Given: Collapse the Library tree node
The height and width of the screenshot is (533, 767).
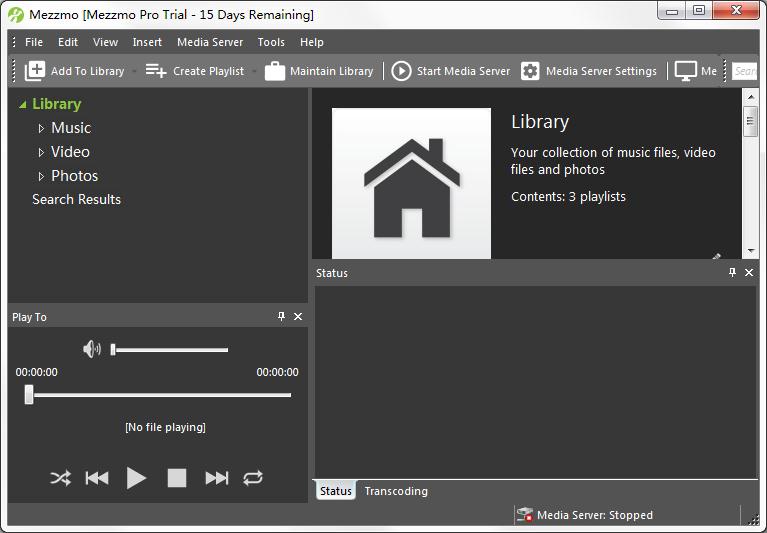Looking at the screenshot, I should pyautogui.click(x=22, y=104).
